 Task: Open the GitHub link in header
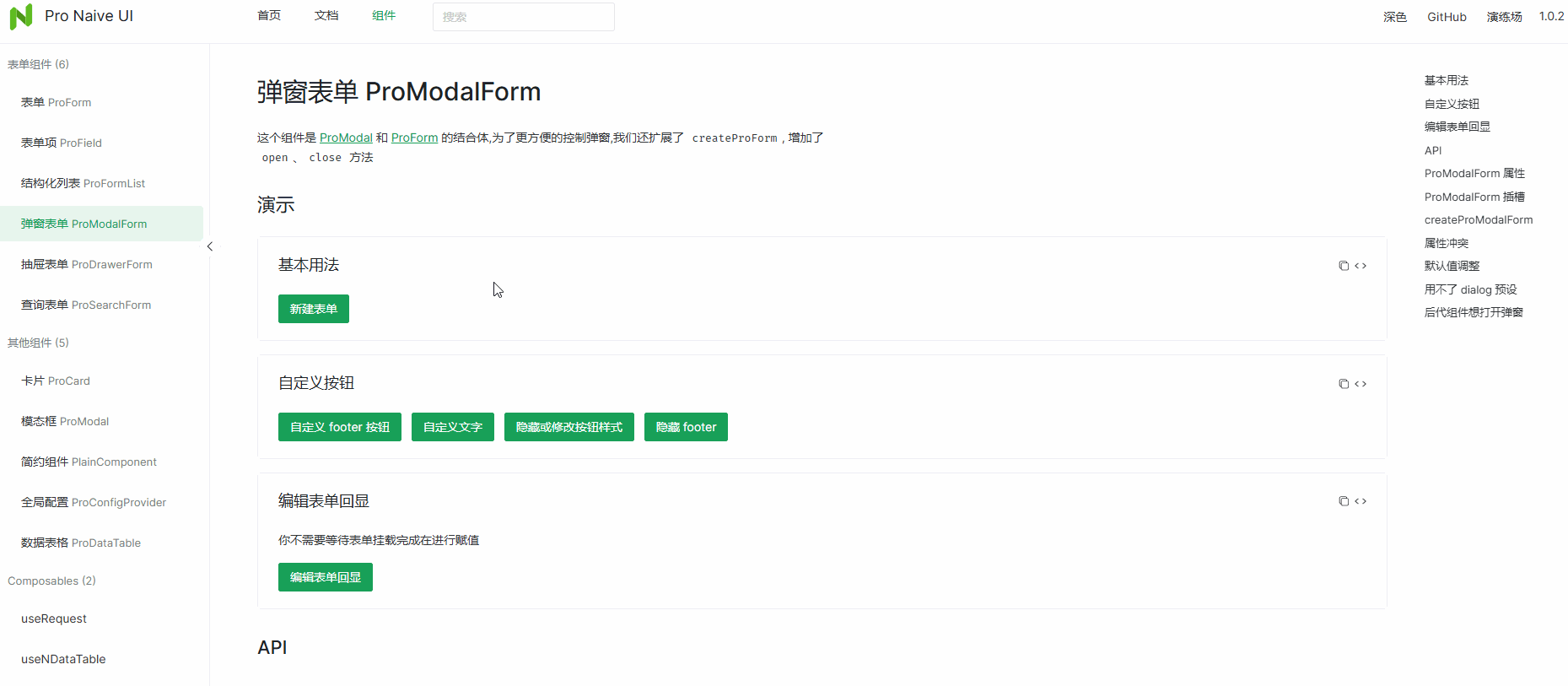tap(1447, 17)
